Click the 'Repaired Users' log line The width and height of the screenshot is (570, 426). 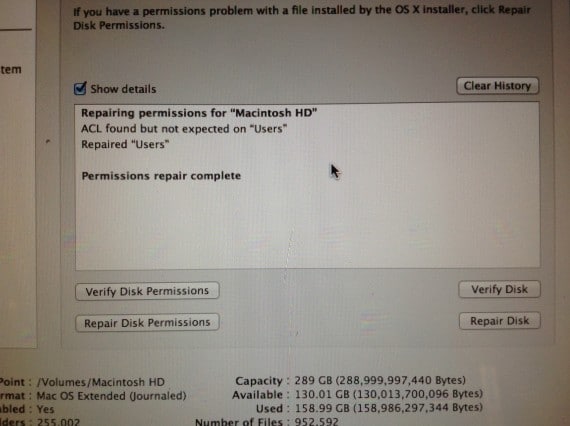pyautogui.click(x=125, y=144)
